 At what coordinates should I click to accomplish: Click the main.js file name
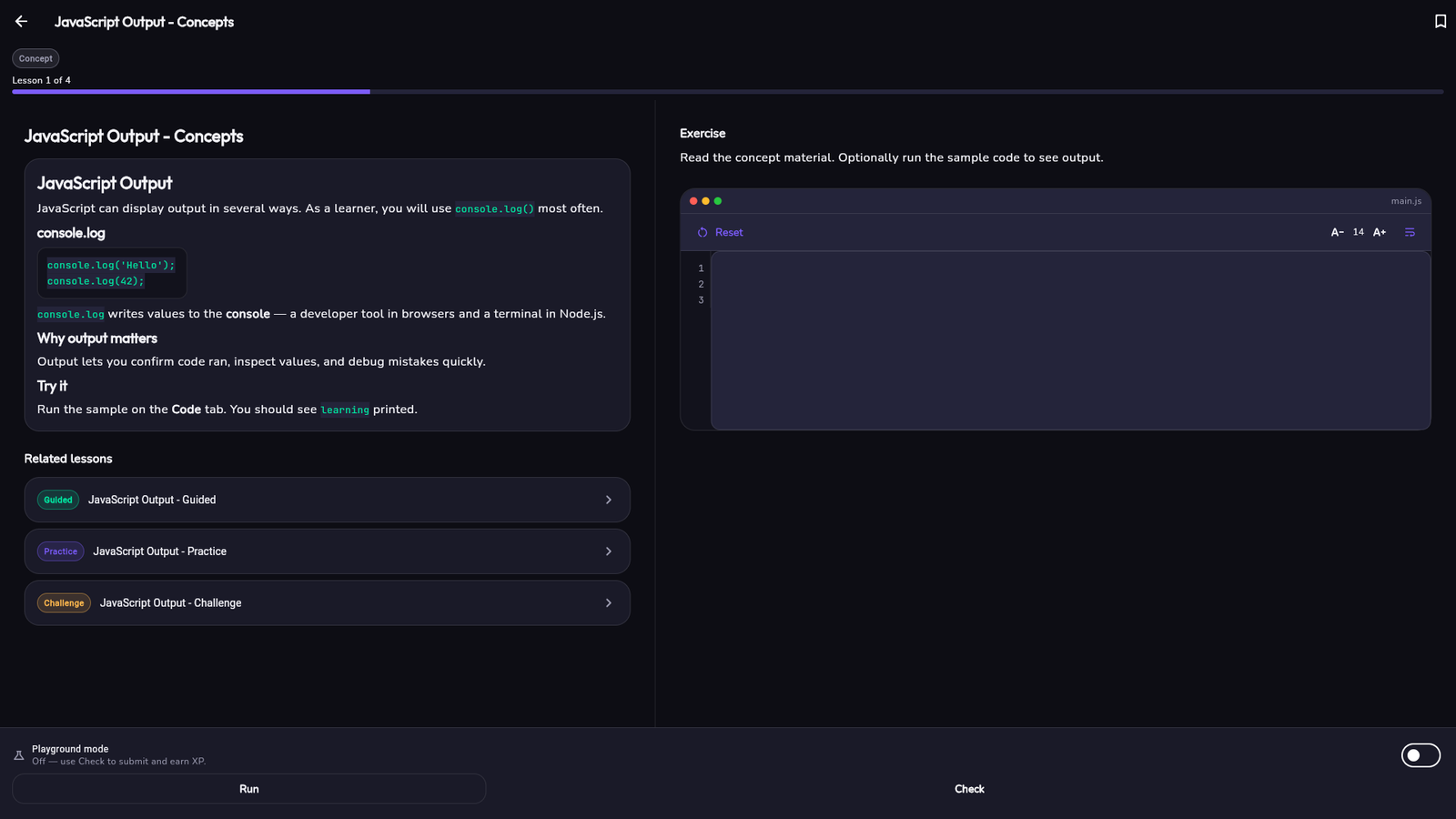[x=1406, y=201]
